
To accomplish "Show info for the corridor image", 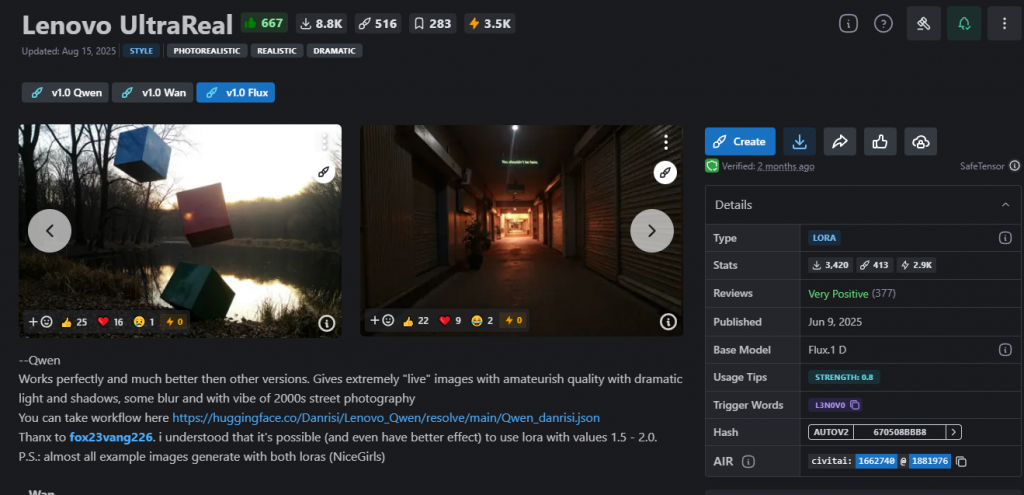I will [x=667, y=321].
